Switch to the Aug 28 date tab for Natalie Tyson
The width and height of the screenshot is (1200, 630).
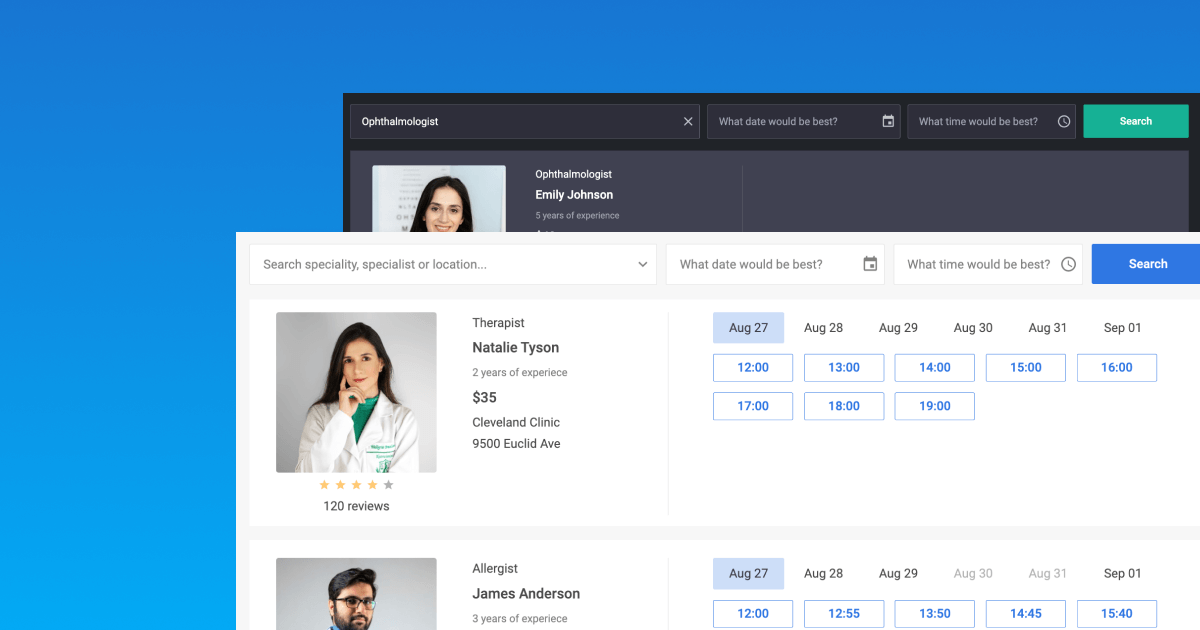click(x=823, y=327)
